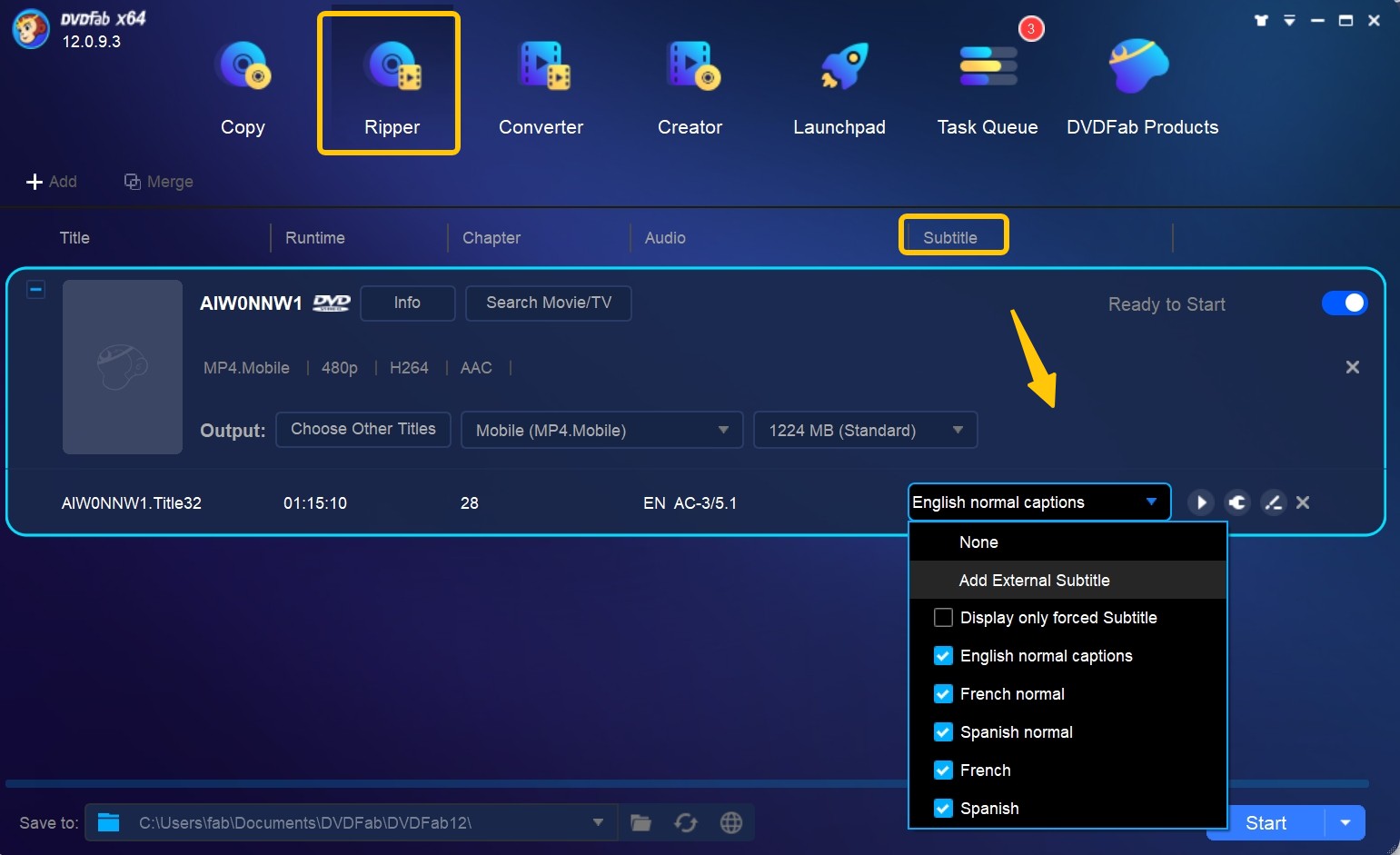
Task: Click the AIW0NNW1 movie thumbnail
Action: (x=123, y=367)
